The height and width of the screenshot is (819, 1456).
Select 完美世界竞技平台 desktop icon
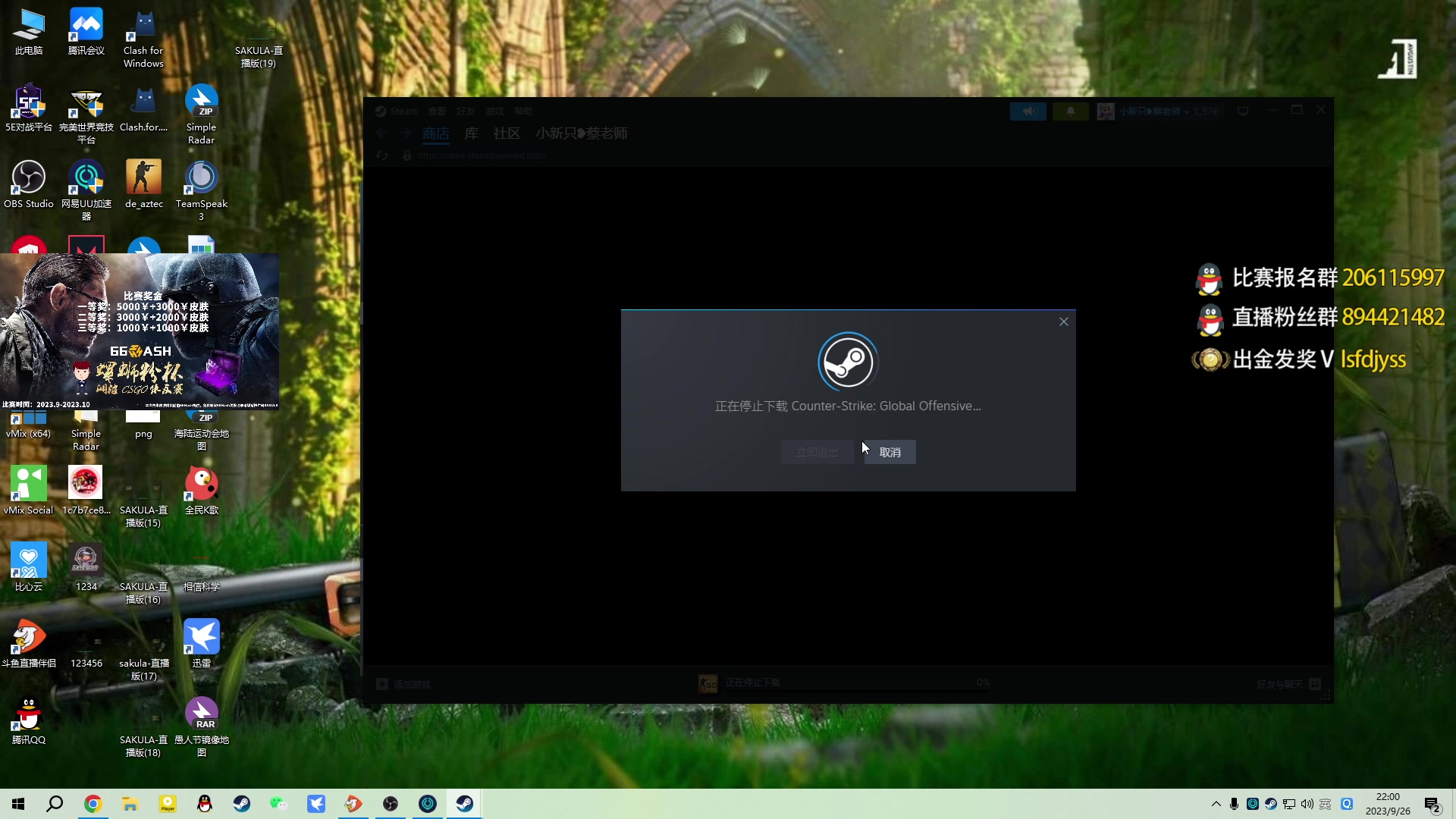coord(86,115)
